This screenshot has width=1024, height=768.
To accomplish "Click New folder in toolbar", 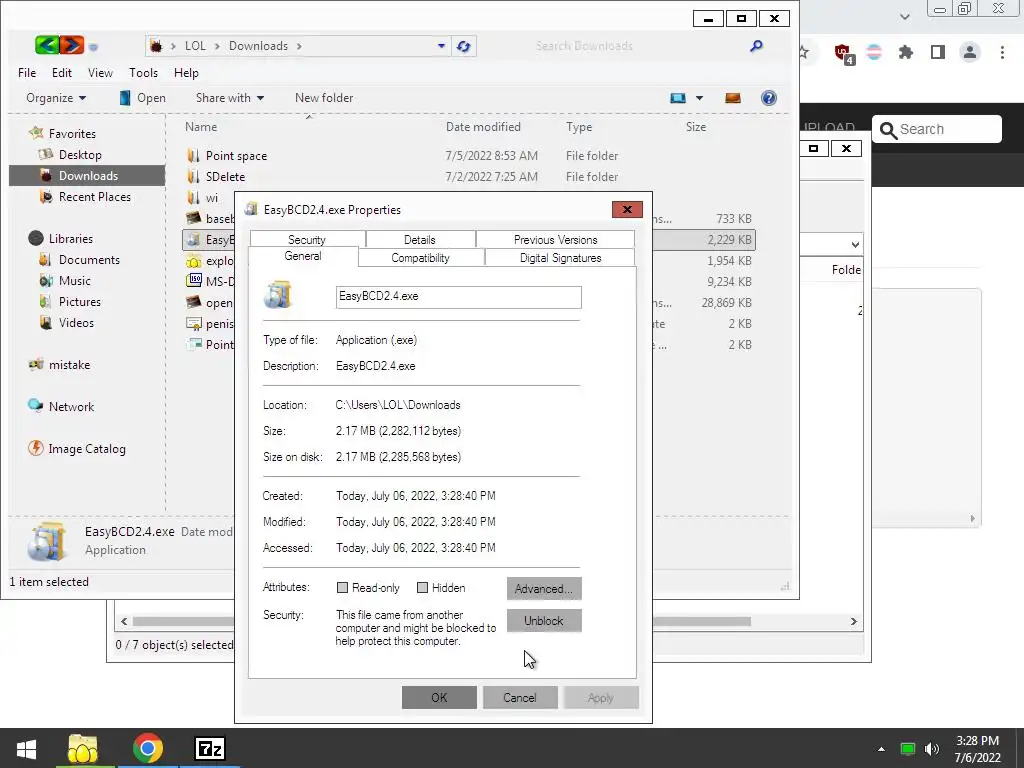I will [x=324, y=98].
